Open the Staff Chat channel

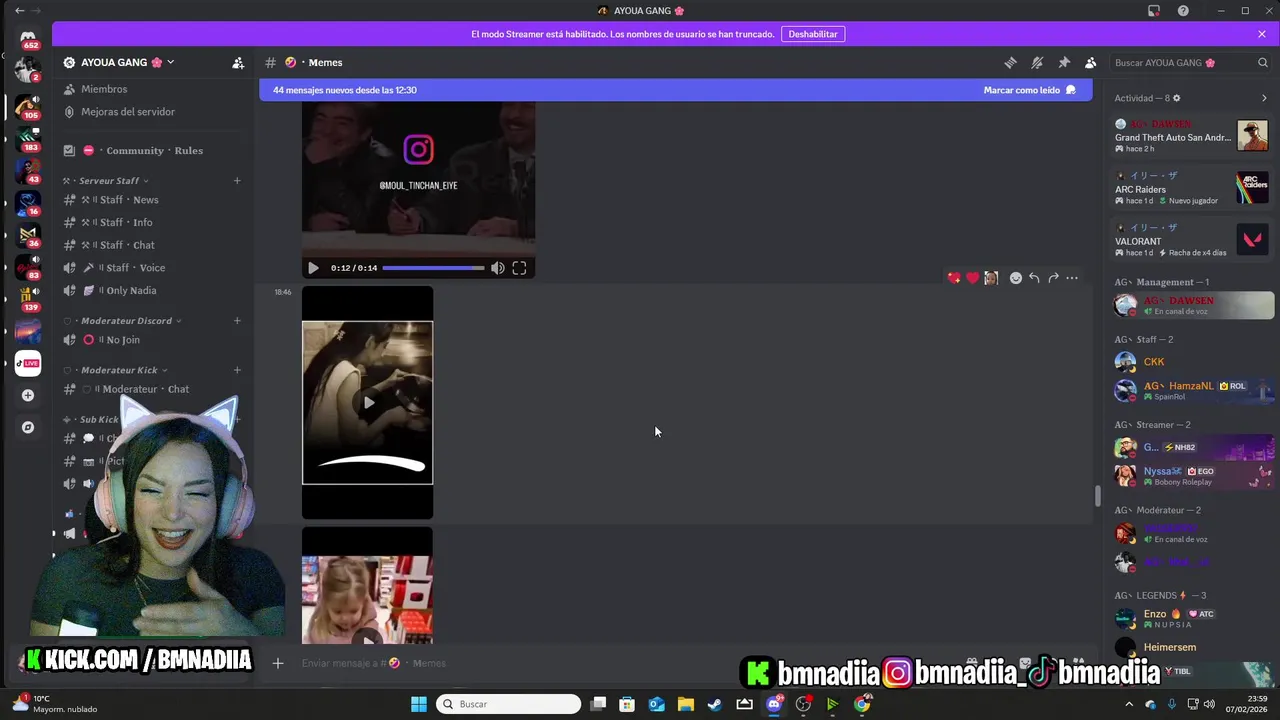click(130, 245)
